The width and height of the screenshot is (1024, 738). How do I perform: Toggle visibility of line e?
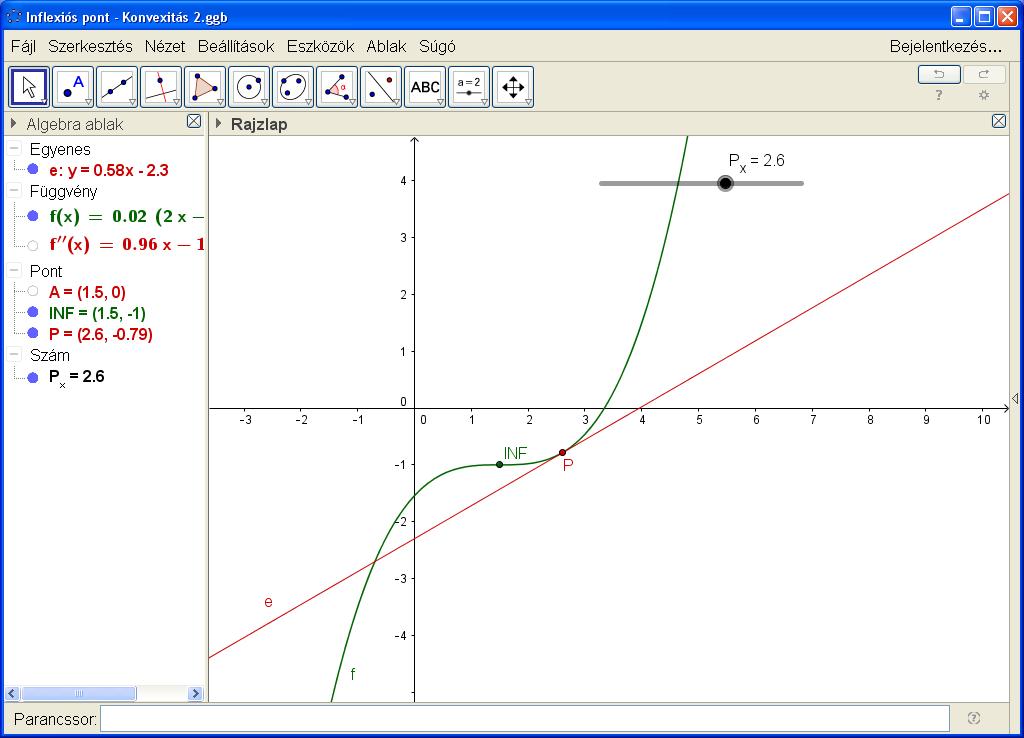click(33, 169)
